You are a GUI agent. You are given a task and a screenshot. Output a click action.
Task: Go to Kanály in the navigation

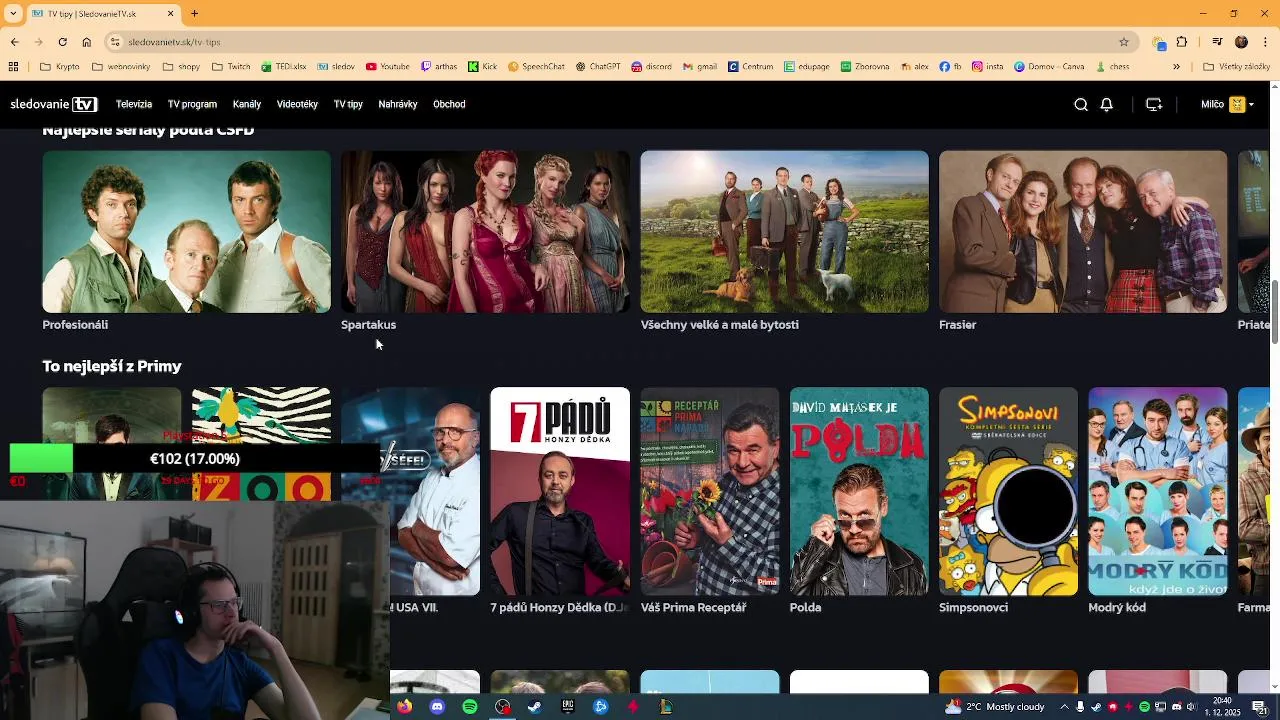[x=247, y=104]
